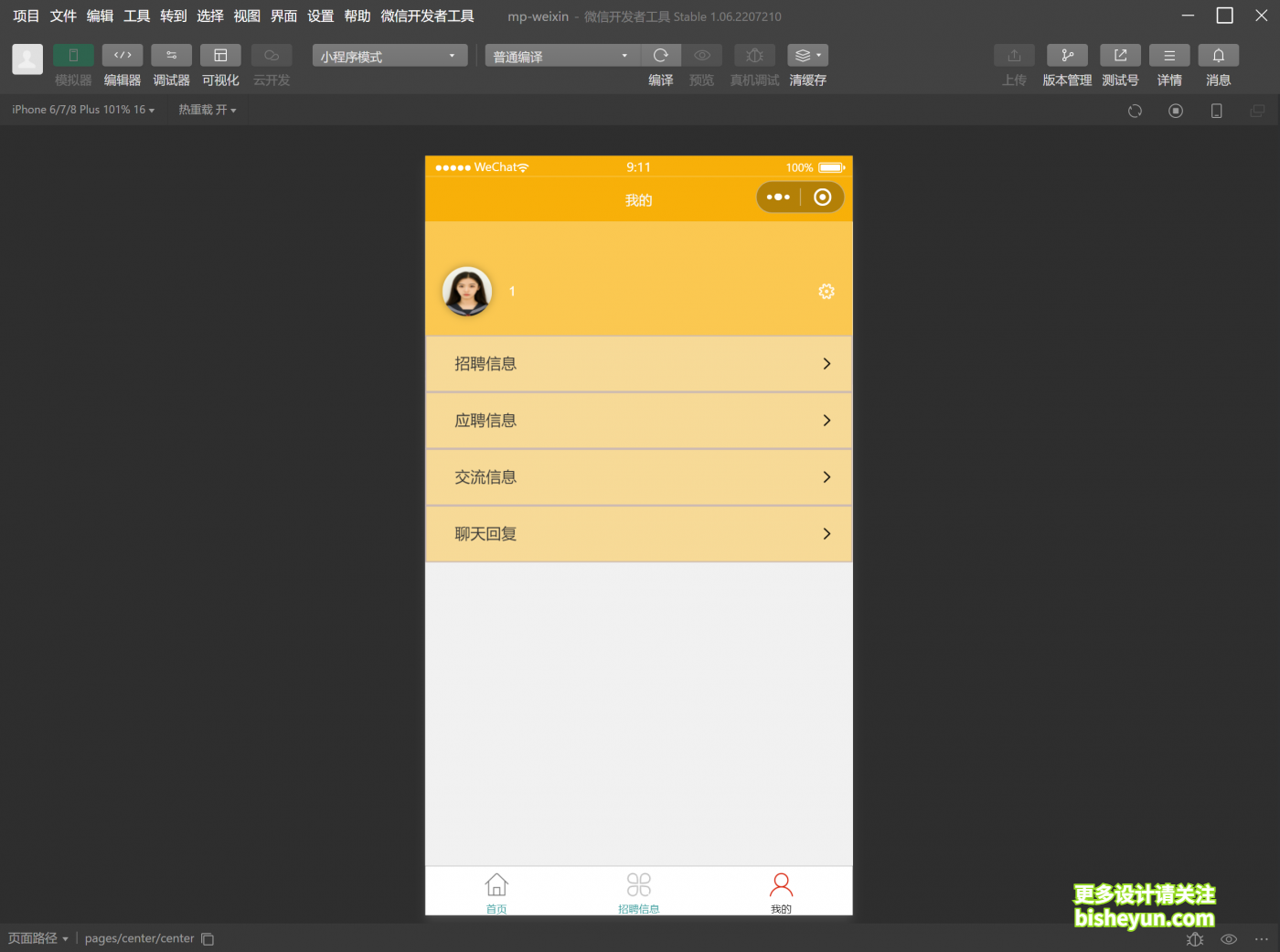Open the 小程序模式 mode dropdown
The height and width of the screenshot is (952, 1280).
tap(389, 57)
